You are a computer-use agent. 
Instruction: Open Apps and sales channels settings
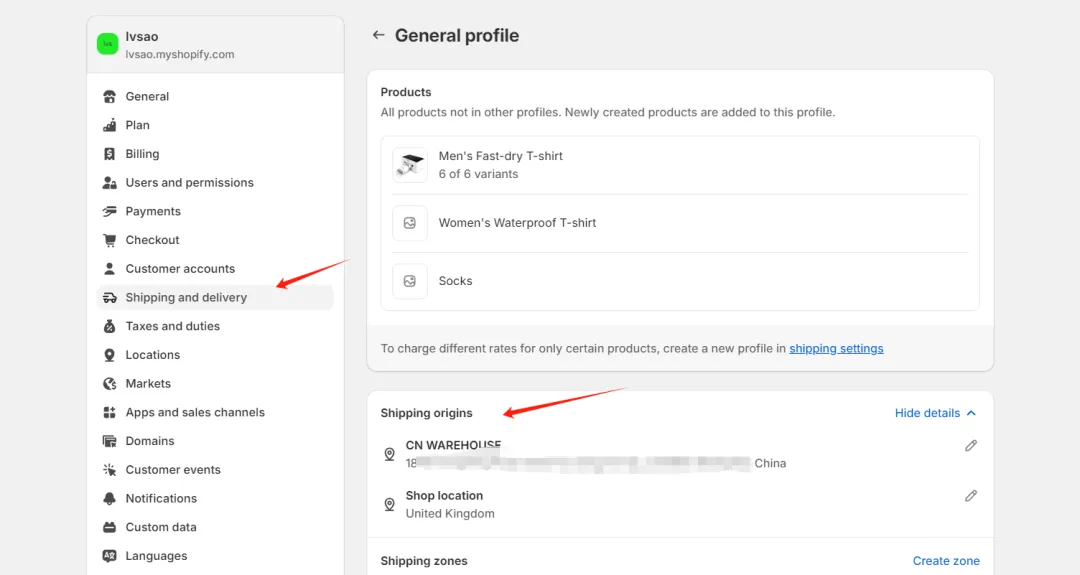click(x=195, y=412)
